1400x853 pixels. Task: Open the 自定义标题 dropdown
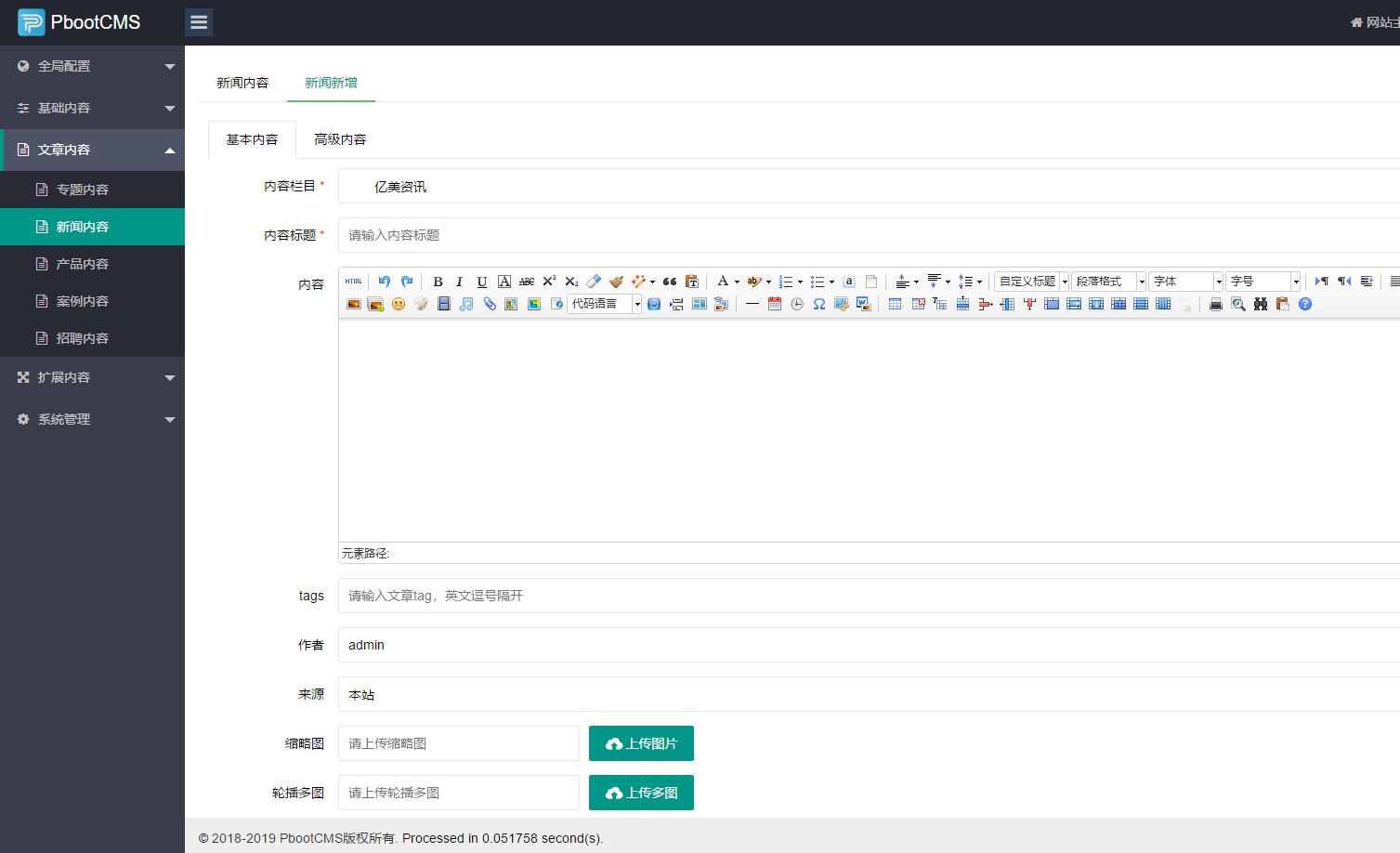[1031, 282]
